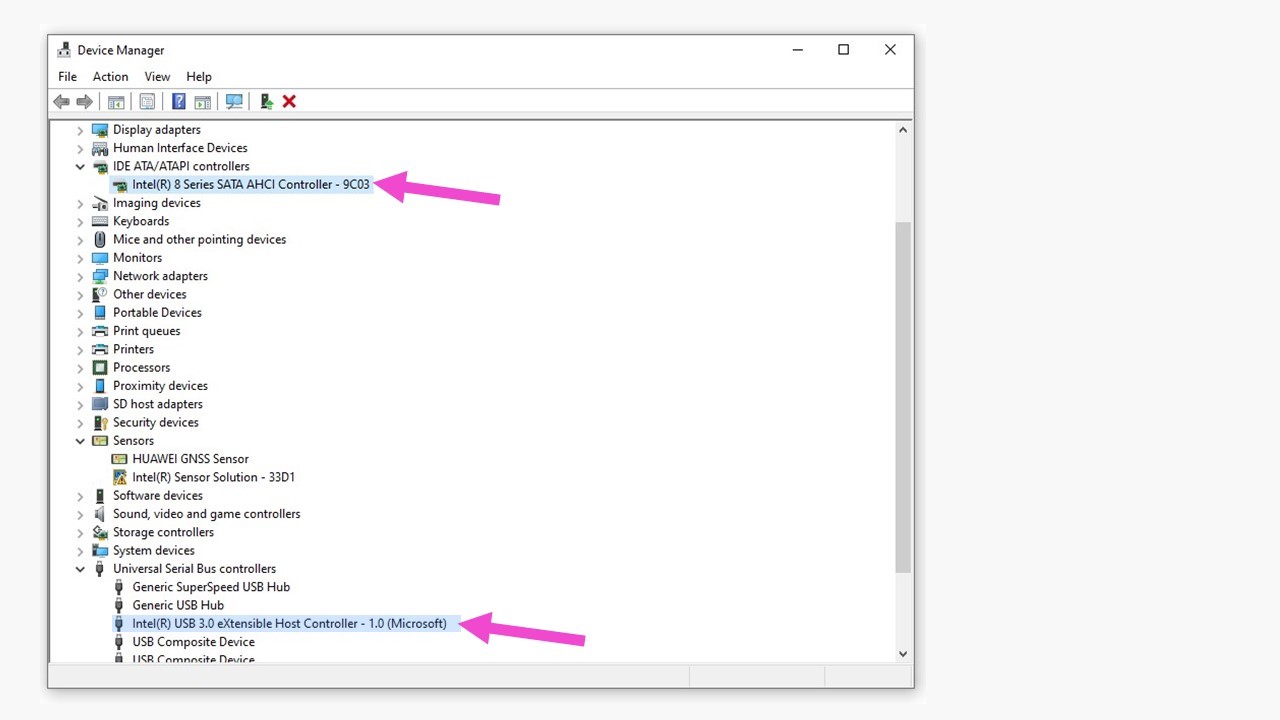The image size is (1280, 720).
Task: Click the Sound, video and game controllers icon
Action: [100, 514]
